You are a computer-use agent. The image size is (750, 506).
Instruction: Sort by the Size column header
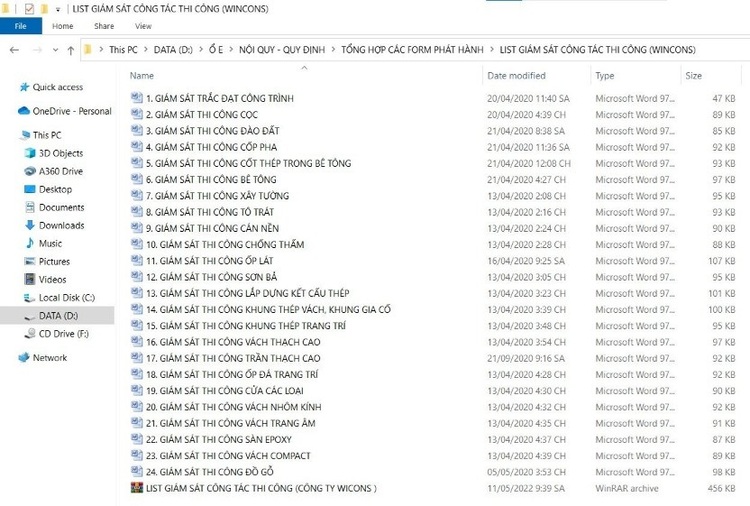point(694,76)
